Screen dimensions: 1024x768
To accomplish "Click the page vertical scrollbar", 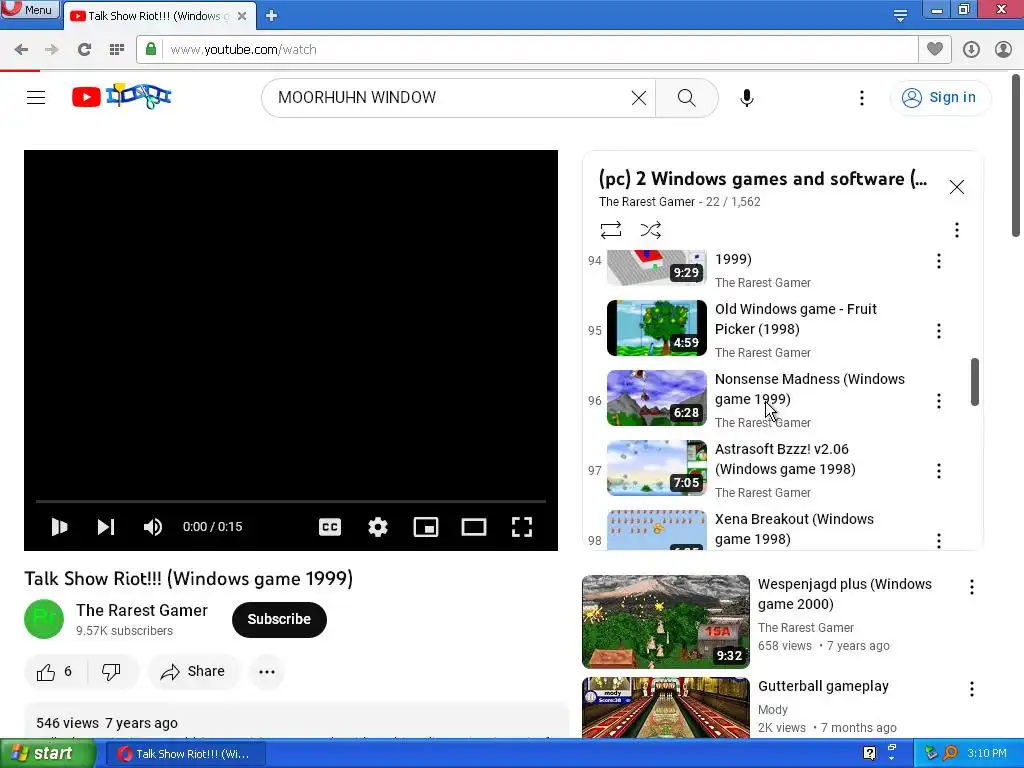I will click(x=1016, y=157).
